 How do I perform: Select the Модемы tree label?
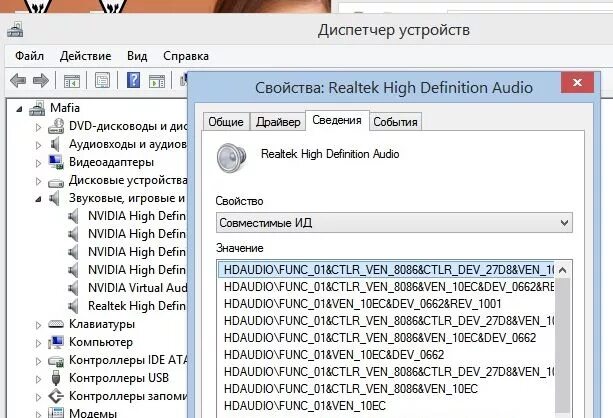[x=93, y=413]
